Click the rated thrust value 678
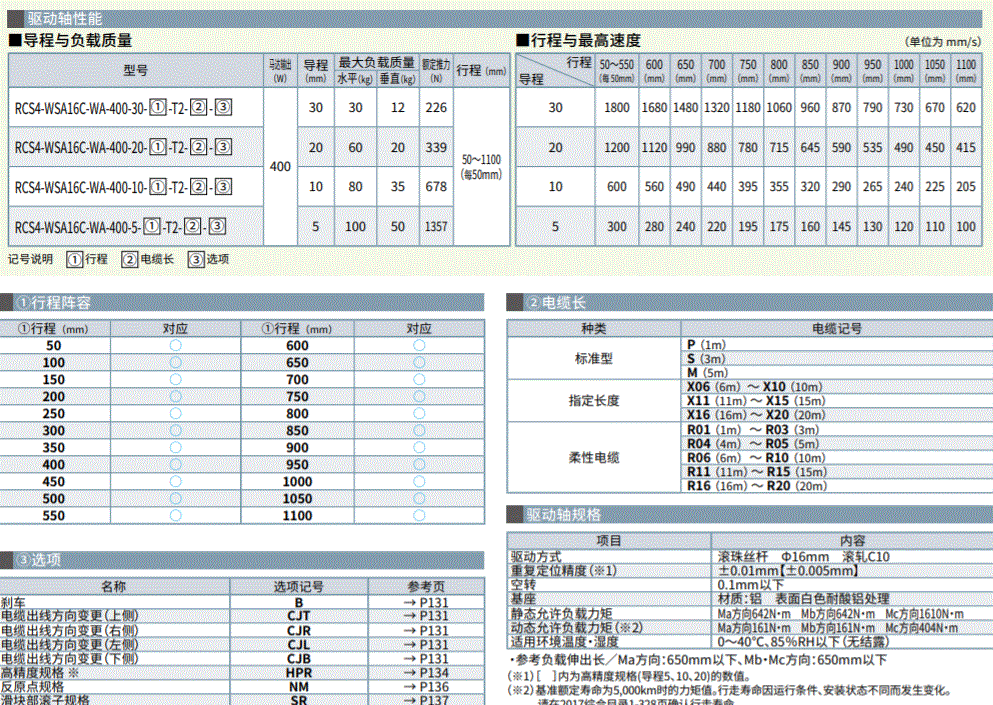This screenshot has height=705, width=993. [x=436, y=187]
